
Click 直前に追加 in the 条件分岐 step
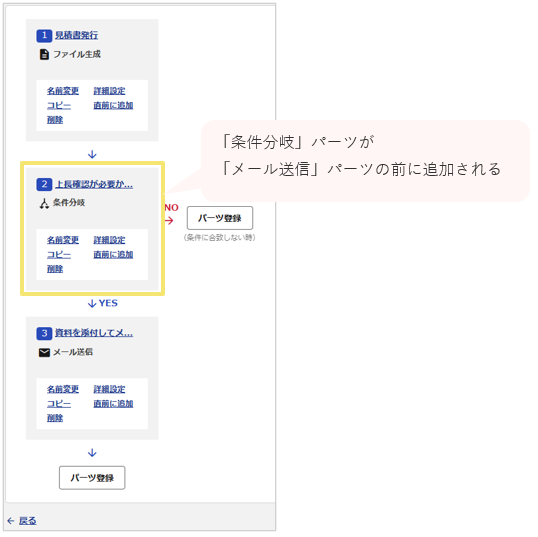click(113, 255)
